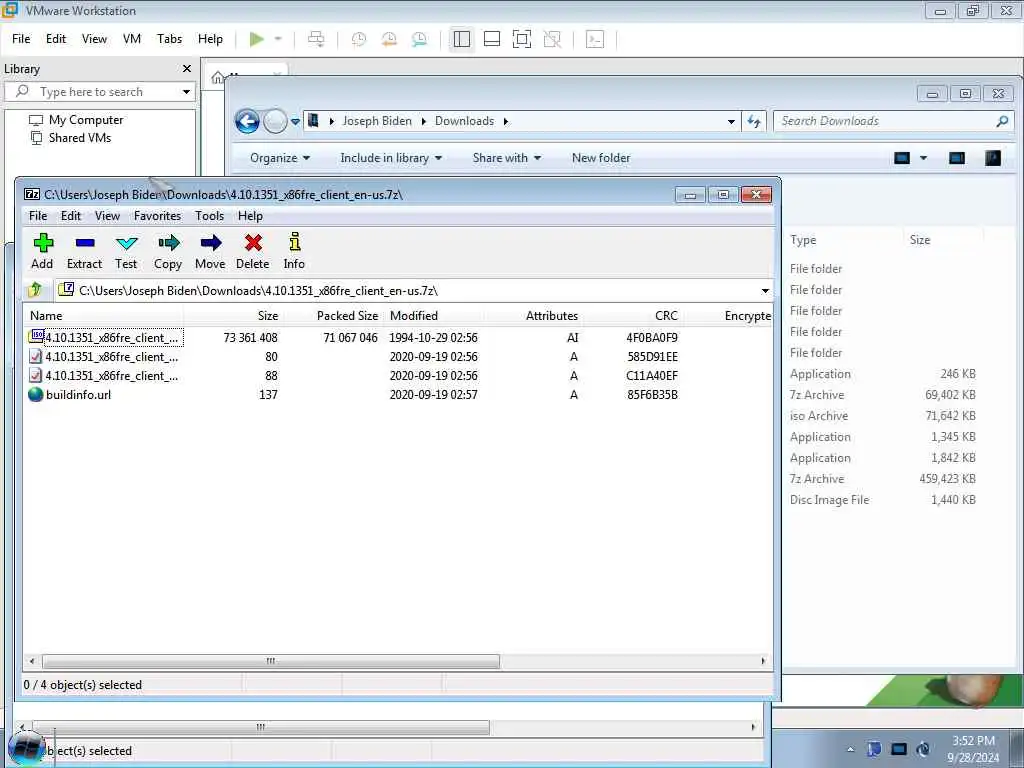The height and width of the screenshot is (768, 1024).
Task: Click the red Delete icon
Action: pyautogui.click(x=253, y=251)
